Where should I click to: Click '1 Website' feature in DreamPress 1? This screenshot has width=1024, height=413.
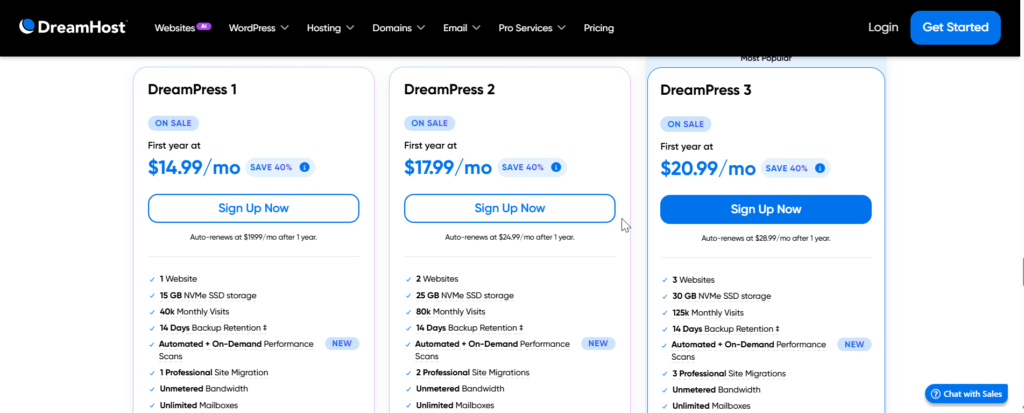pos(178,278)
